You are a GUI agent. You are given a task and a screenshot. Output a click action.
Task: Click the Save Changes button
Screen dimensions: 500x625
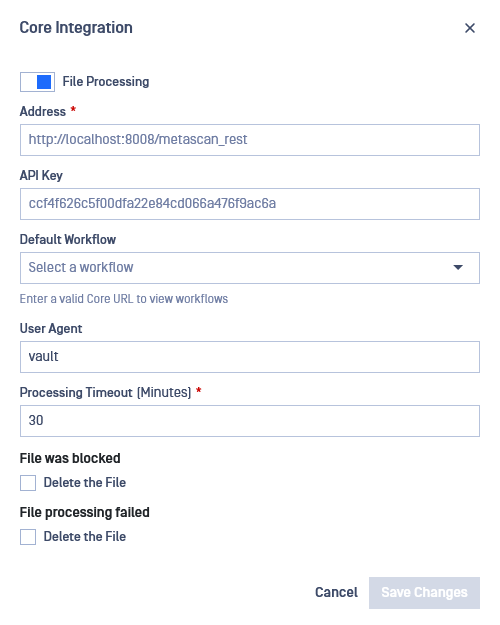point(424,593)
